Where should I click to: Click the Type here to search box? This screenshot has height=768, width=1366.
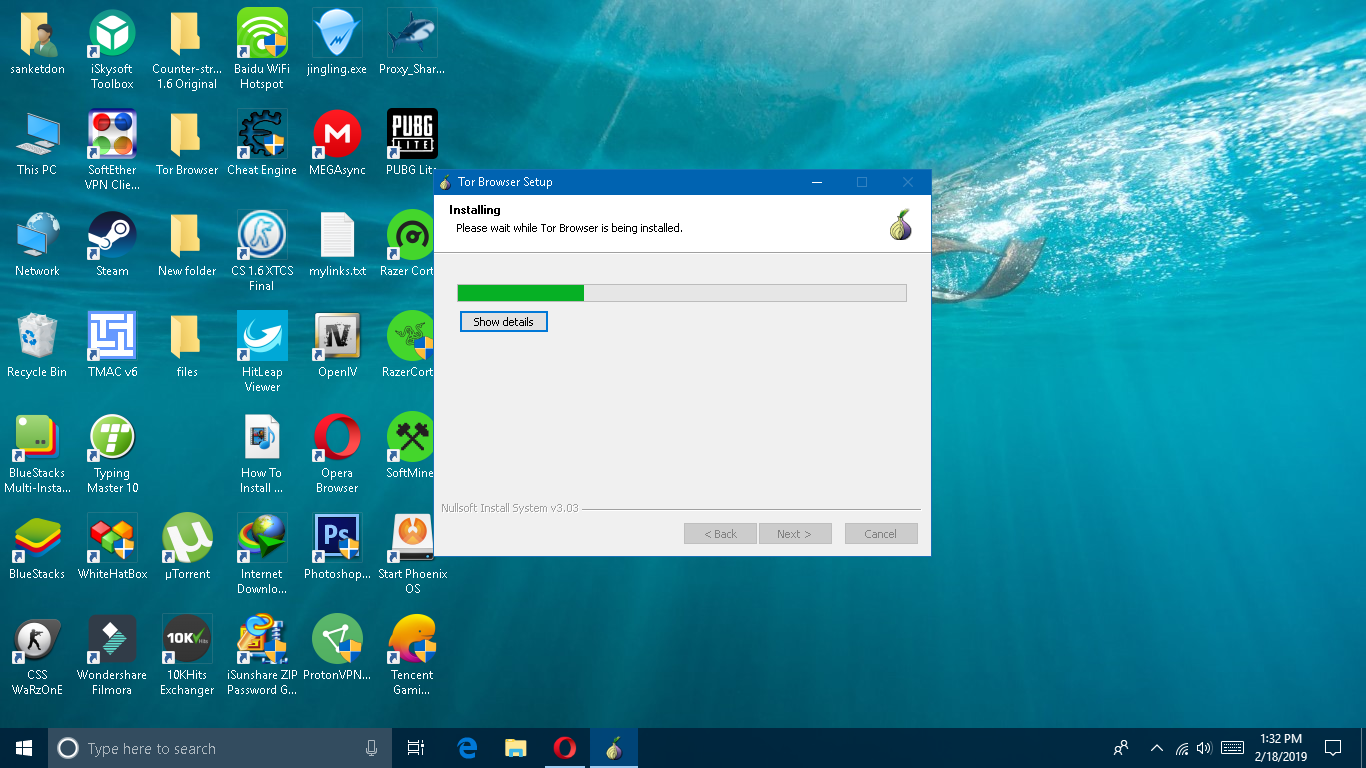coord(220,748)
